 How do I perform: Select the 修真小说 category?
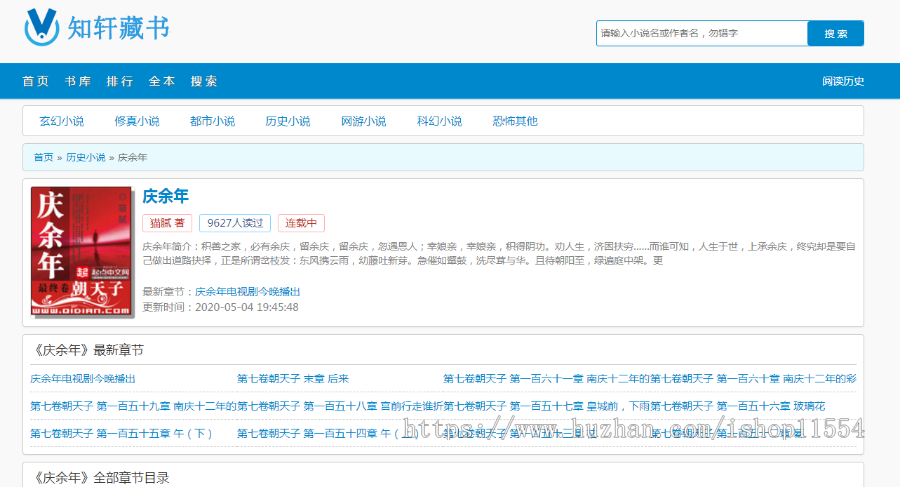(x=137, y=121)
